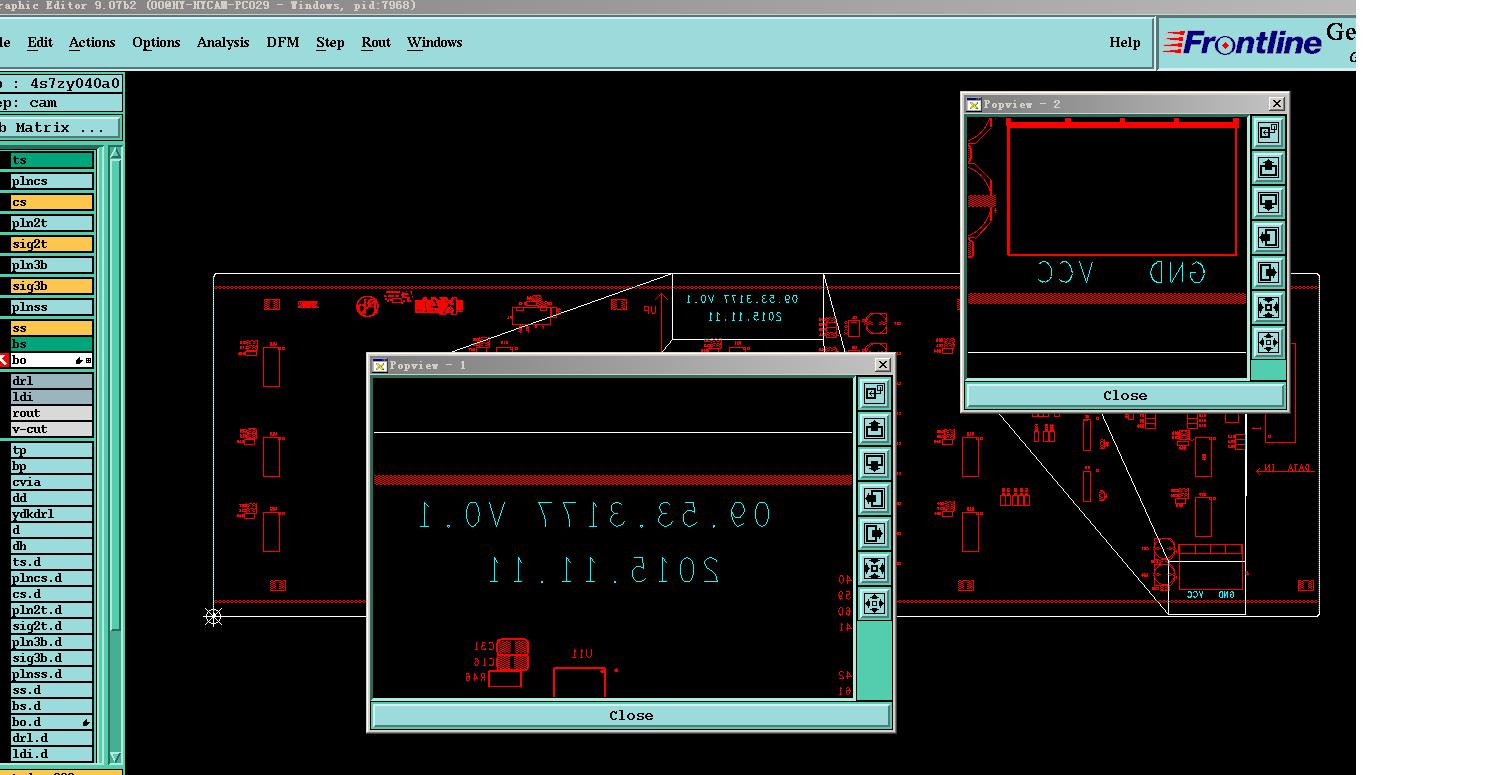This screenshot has height=775, width=1510.
Task: Pan up in Popview 1
Action: (x=874, y=429)
